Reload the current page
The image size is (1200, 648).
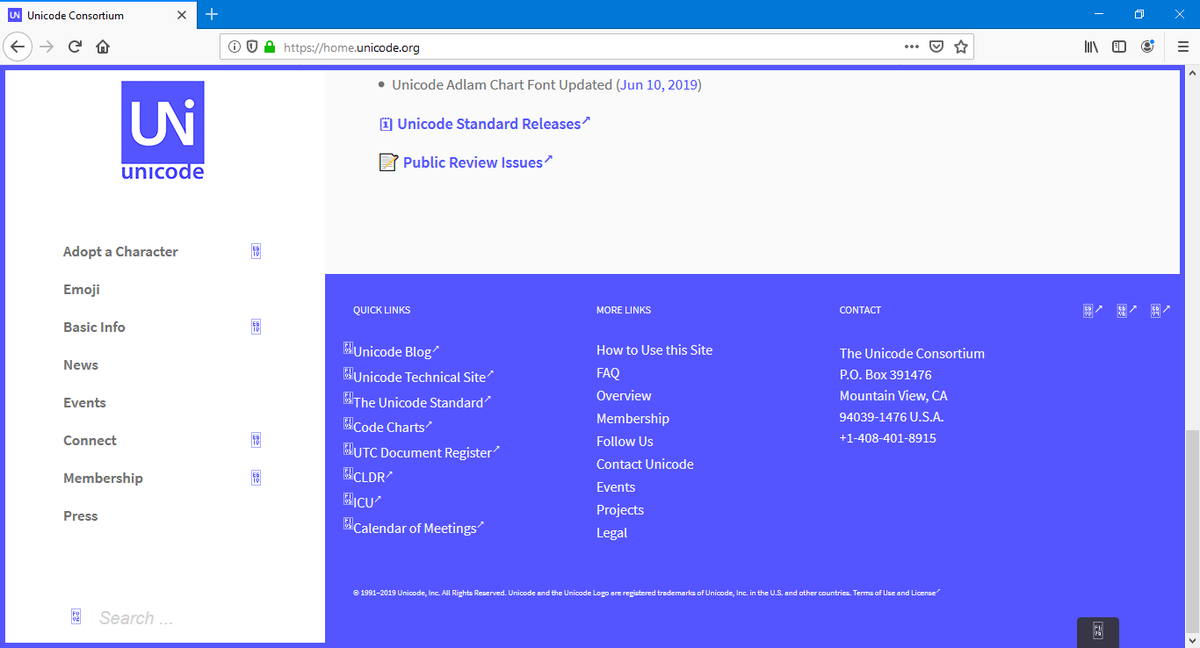[x=74, y=46]
